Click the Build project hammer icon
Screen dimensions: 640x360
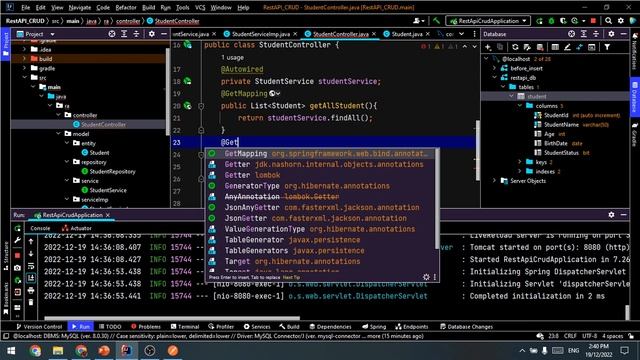pos(436,20)
